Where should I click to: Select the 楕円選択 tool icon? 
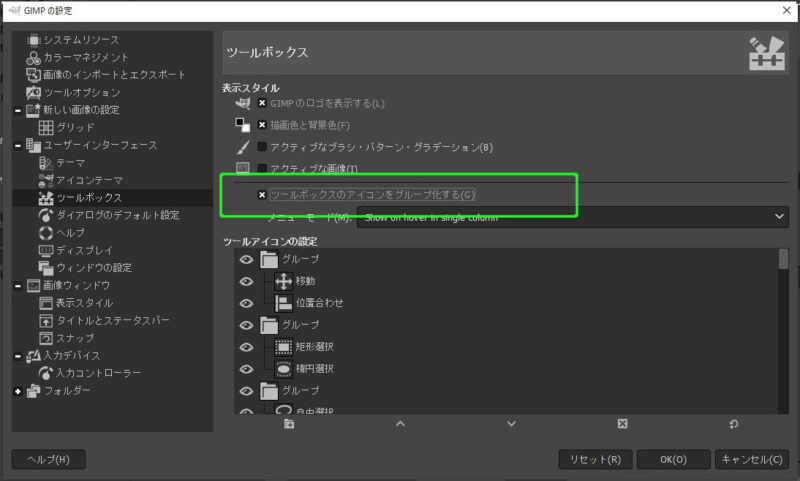pos(283,368)
